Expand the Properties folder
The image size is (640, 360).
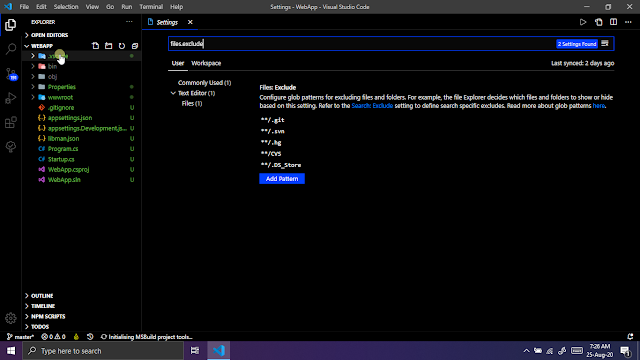point(33,87)
